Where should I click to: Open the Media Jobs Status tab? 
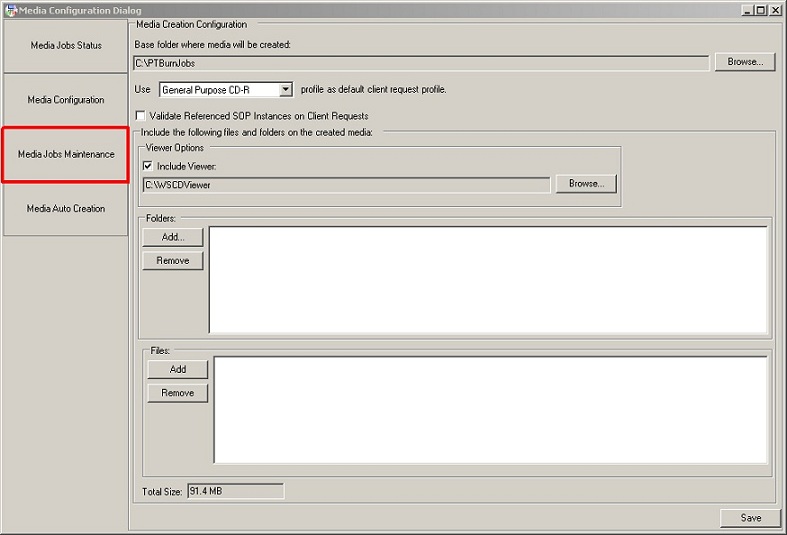66,46
